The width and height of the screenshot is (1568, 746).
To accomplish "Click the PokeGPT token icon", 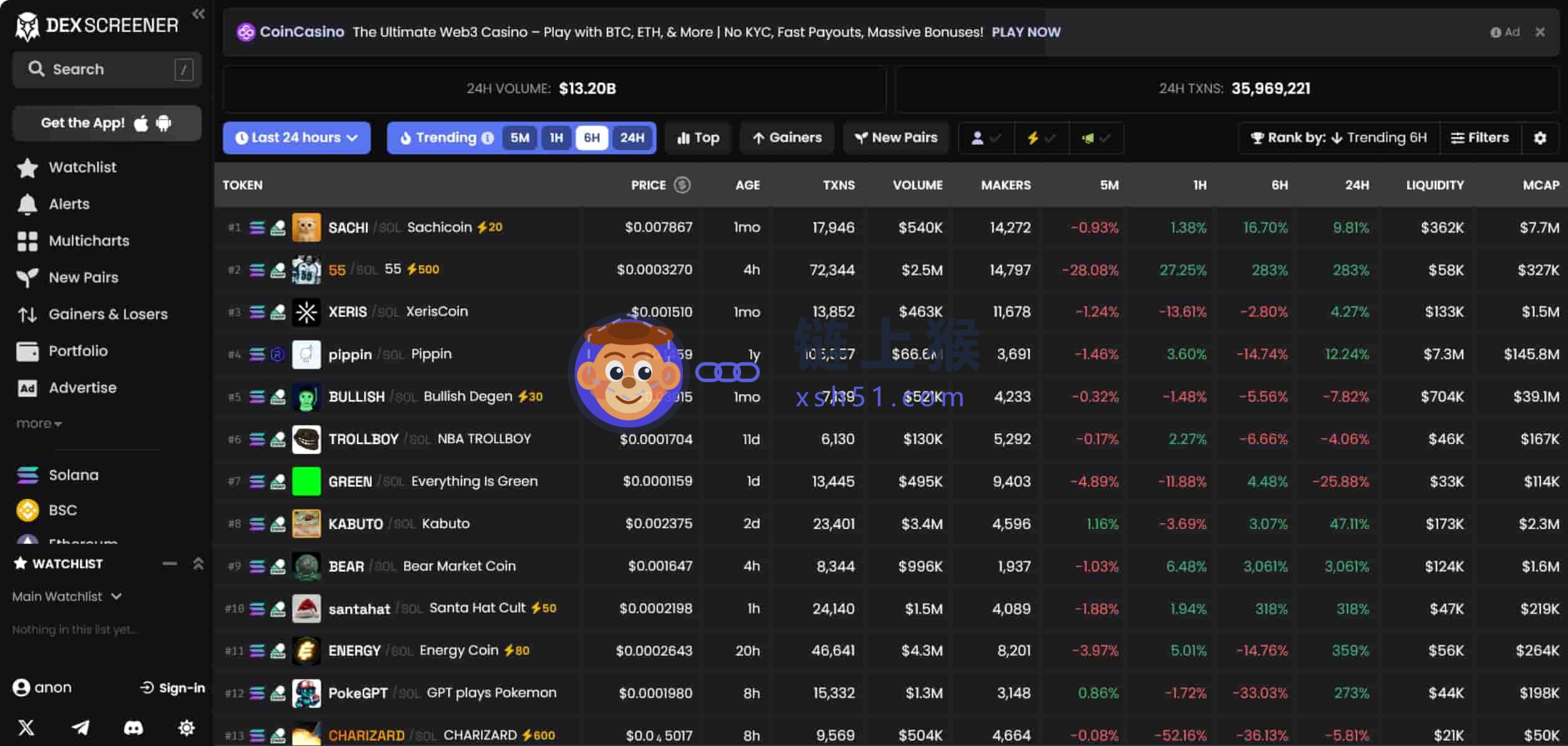I will point(306,694).
